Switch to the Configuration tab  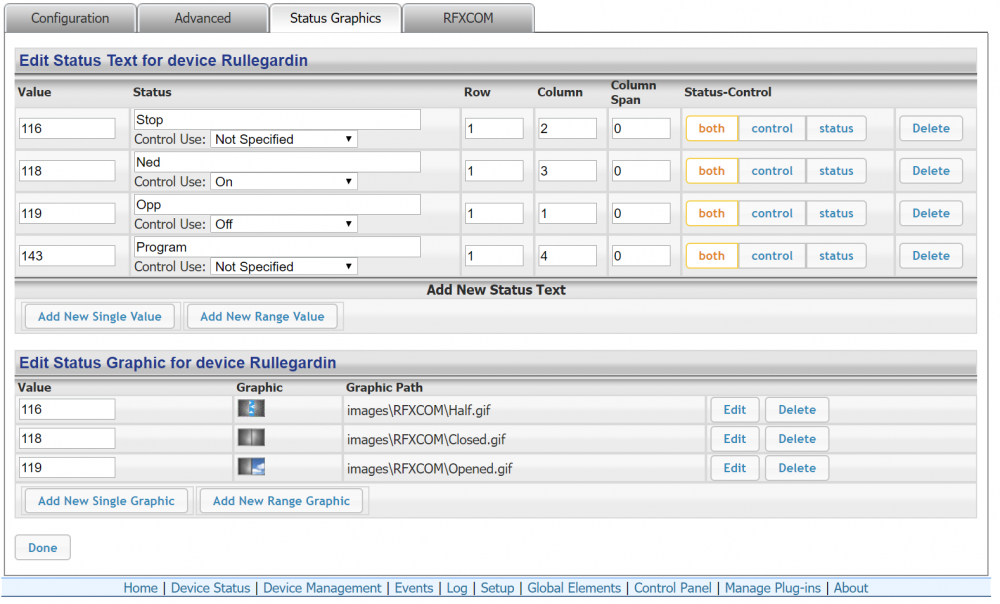(x=70, y=18)
